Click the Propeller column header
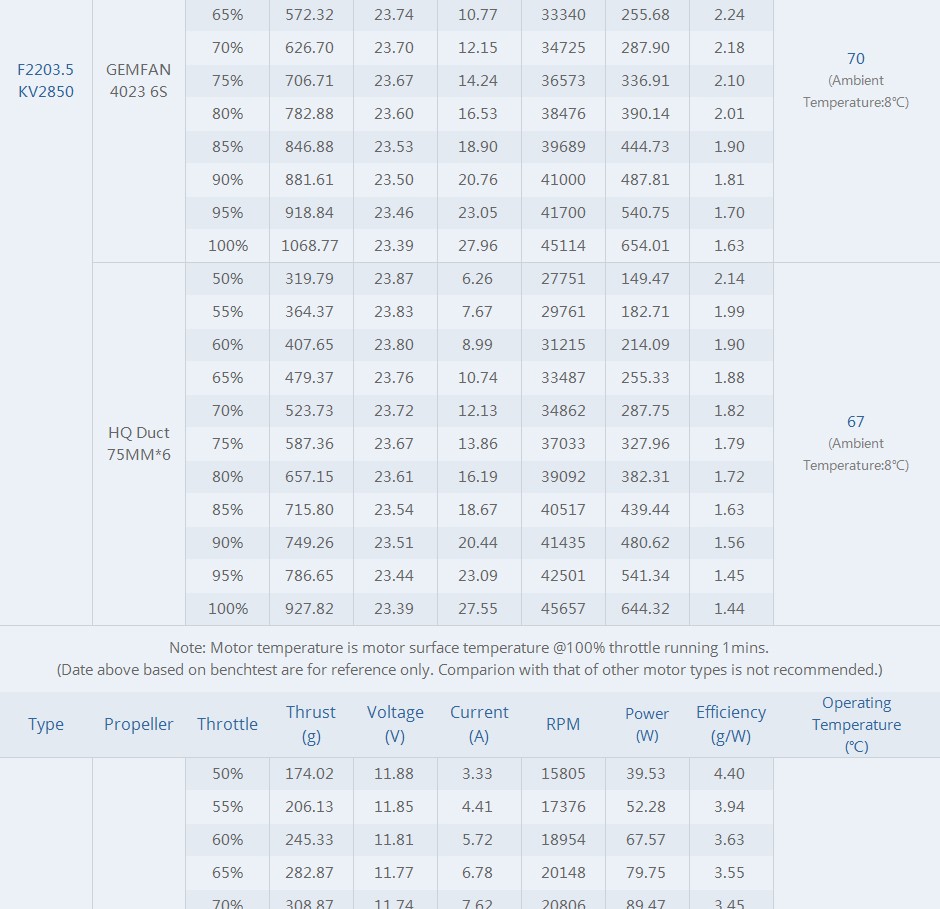 138,724
